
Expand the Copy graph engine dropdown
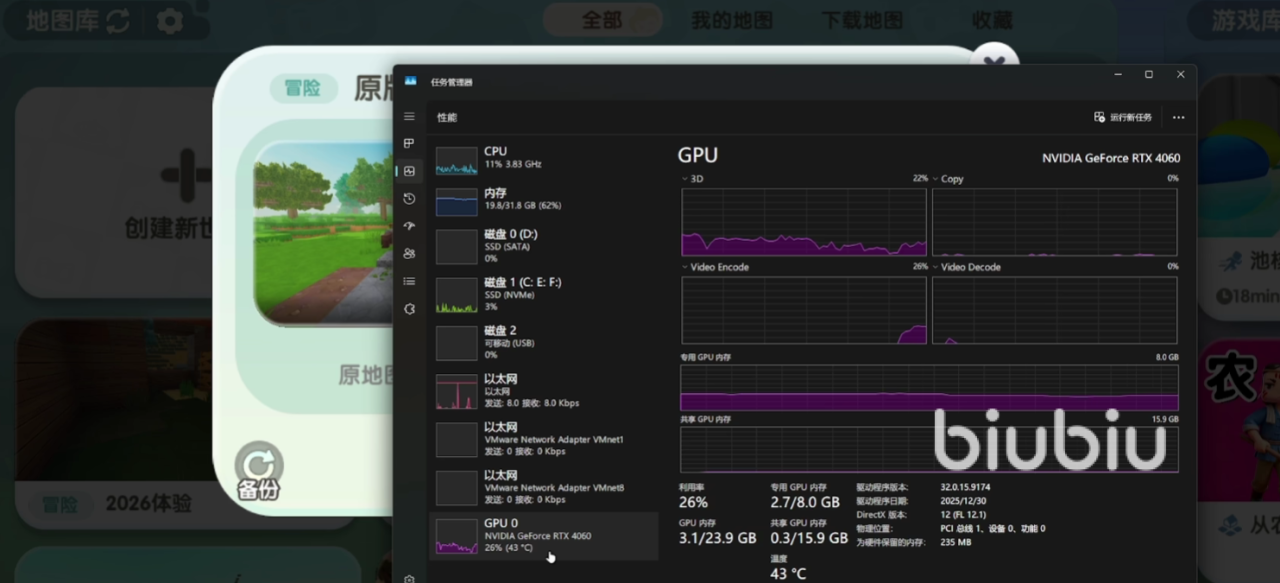[x=936, y=179]
